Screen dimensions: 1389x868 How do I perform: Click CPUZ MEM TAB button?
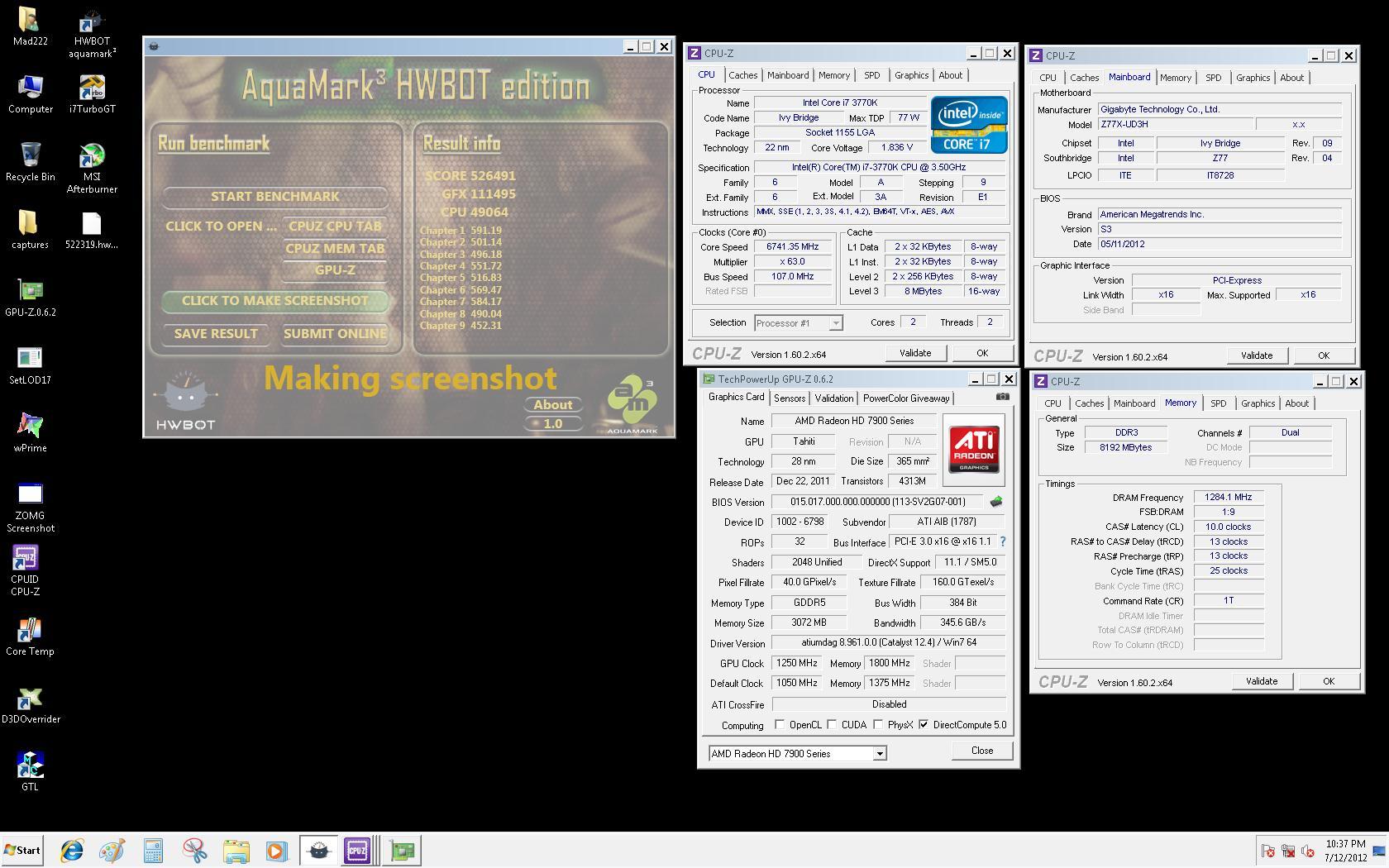click(x=335, y=248)
